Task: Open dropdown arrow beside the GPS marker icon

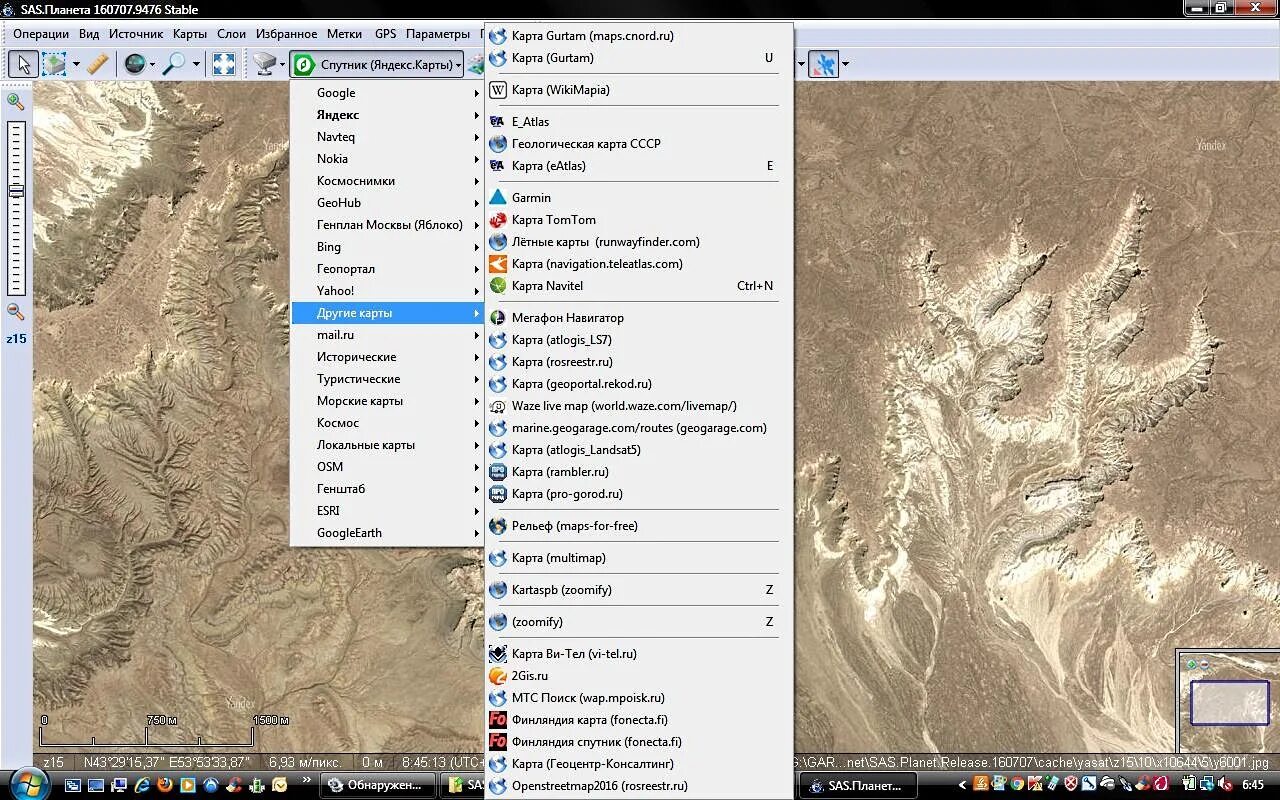Action: click(846, 65)
